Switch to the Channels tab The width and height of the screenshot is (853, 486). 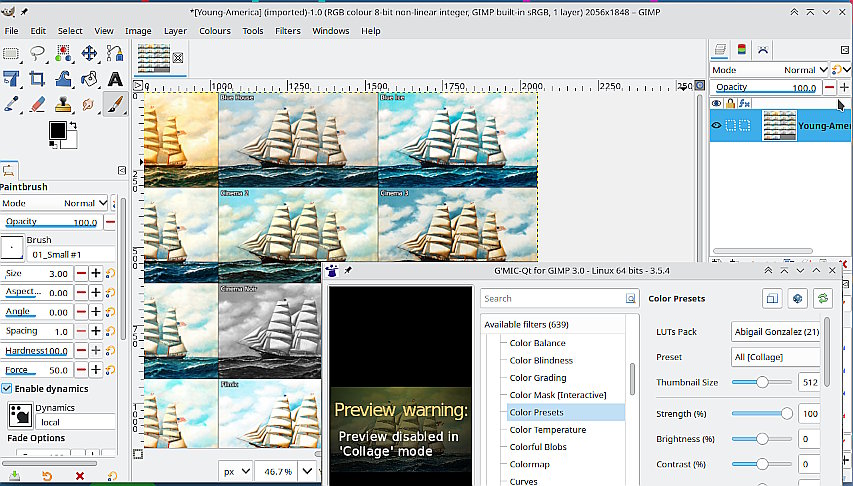pyautogui.click(x=741, y=49)
